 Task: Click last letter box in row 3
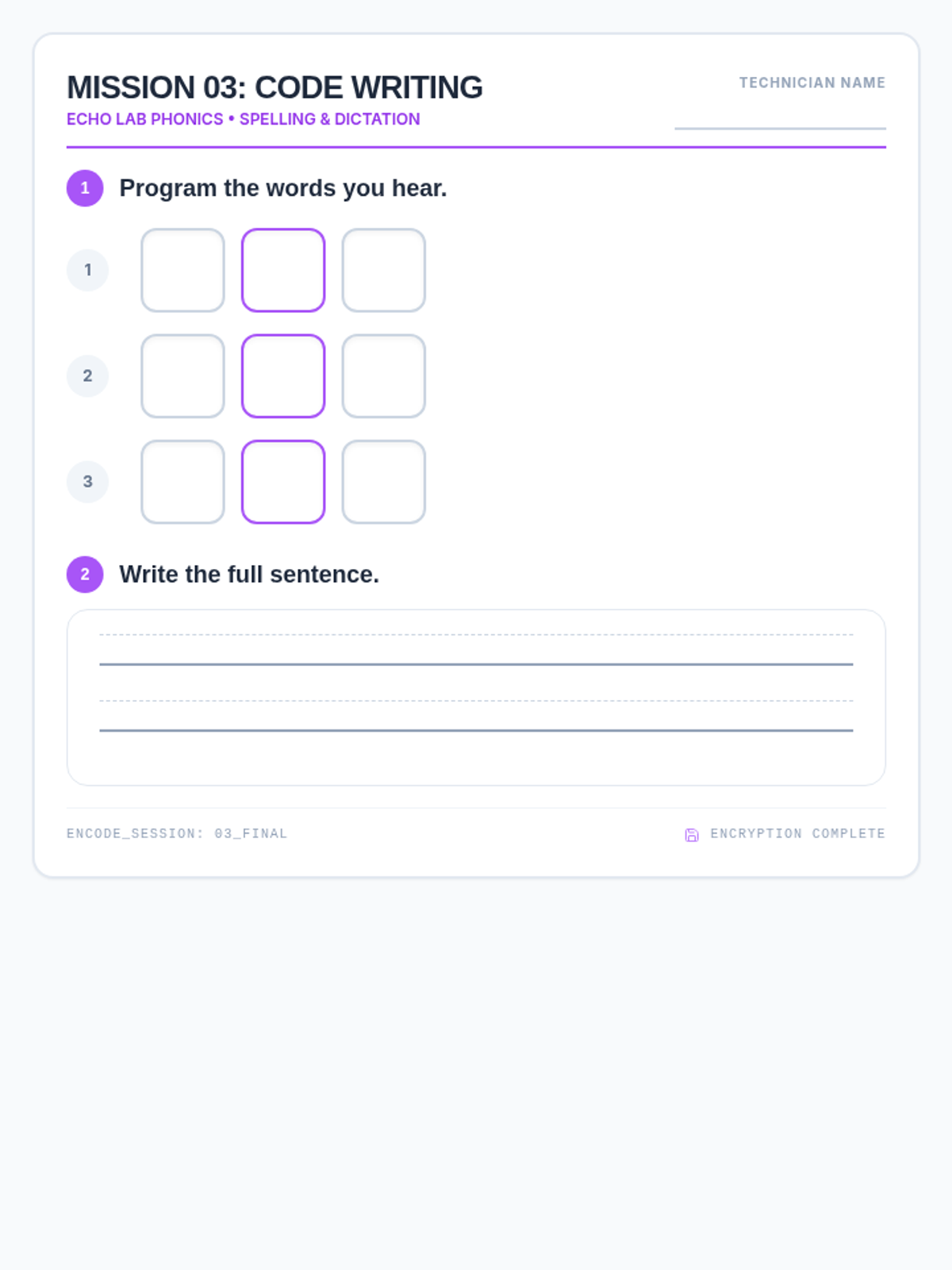point(384,482)
